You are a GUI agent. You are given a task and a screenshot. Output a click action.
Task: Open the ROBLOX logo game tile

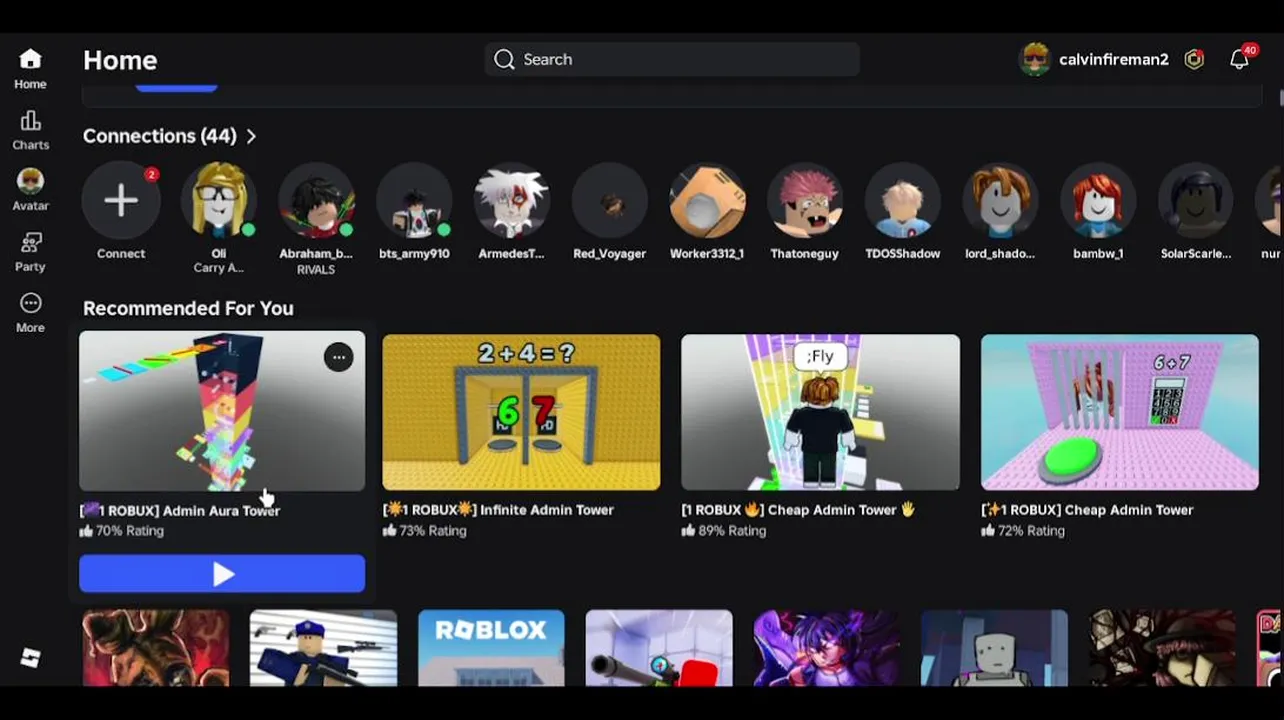coord(491,648)
